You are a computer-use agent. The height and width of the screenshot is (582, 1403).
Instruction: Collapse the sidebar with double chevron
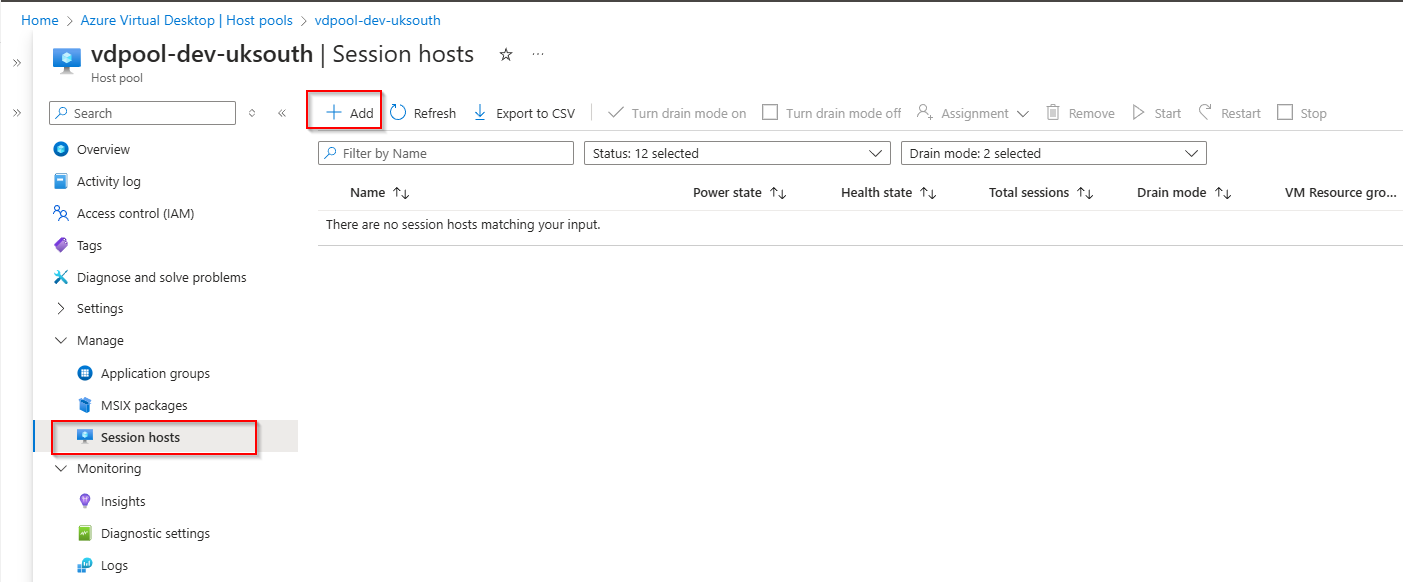pos(282,113)
